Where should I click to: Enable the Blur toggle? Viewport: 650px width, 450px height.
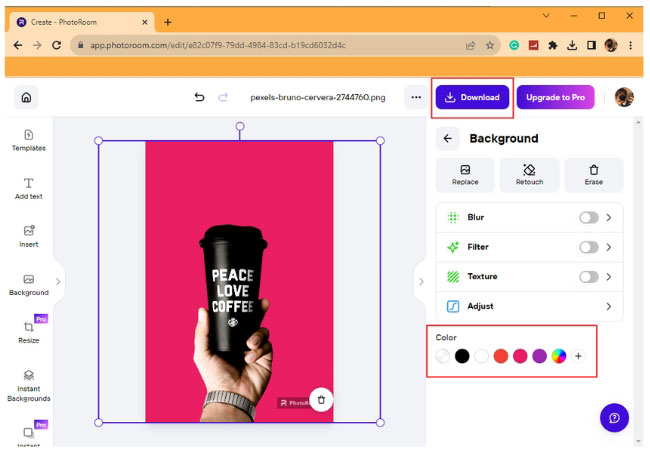[588, 217]
